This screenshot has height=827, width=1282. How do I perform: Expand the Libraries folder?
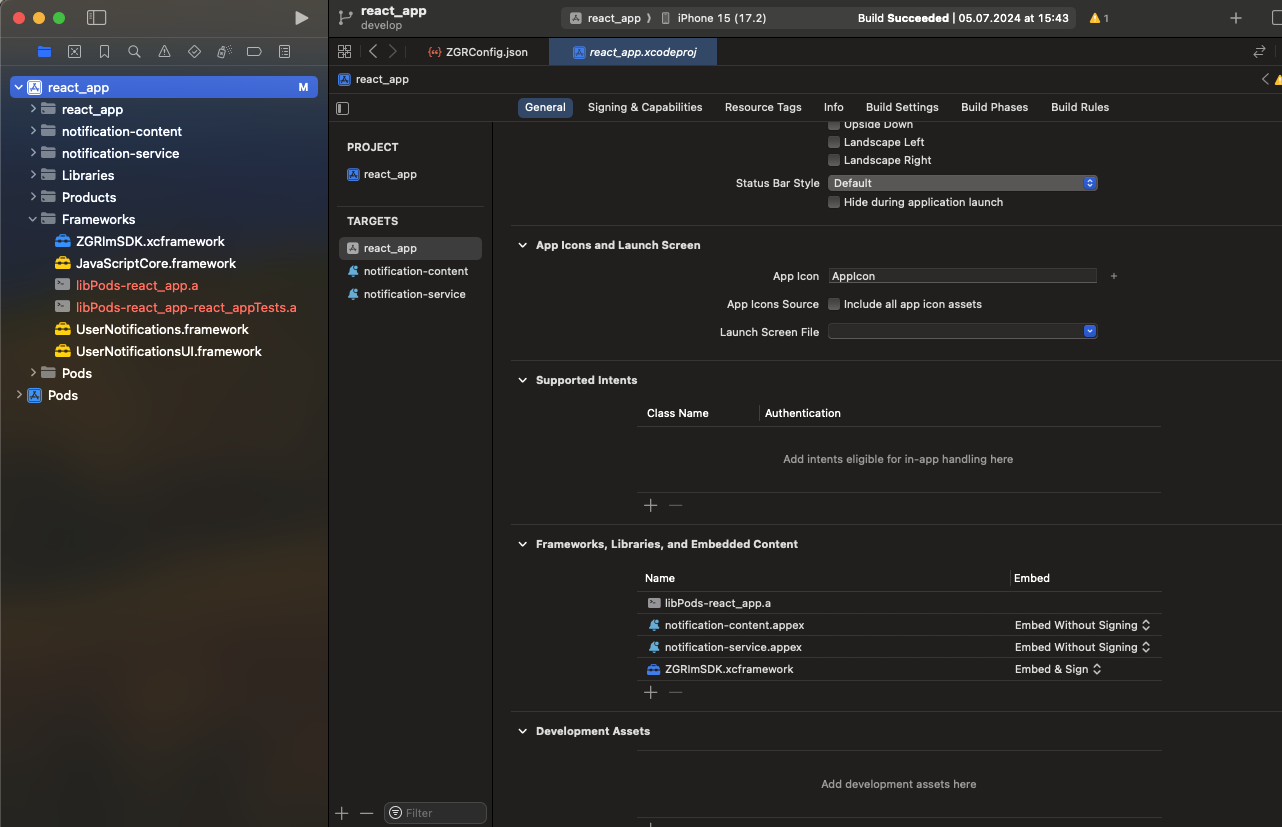pos(33,175)
